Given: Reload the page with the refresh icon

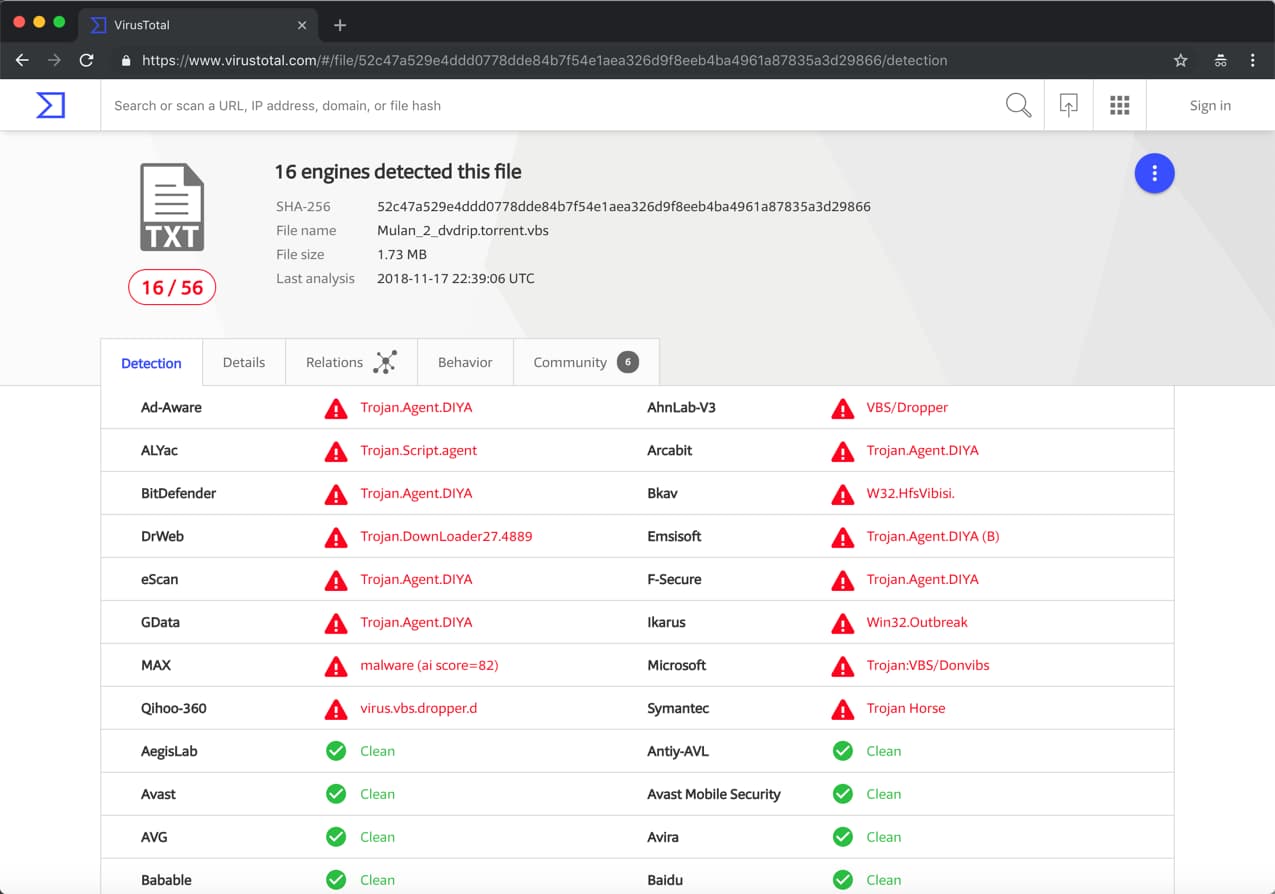Looking at the screenshot, I should tap(86, 60).
